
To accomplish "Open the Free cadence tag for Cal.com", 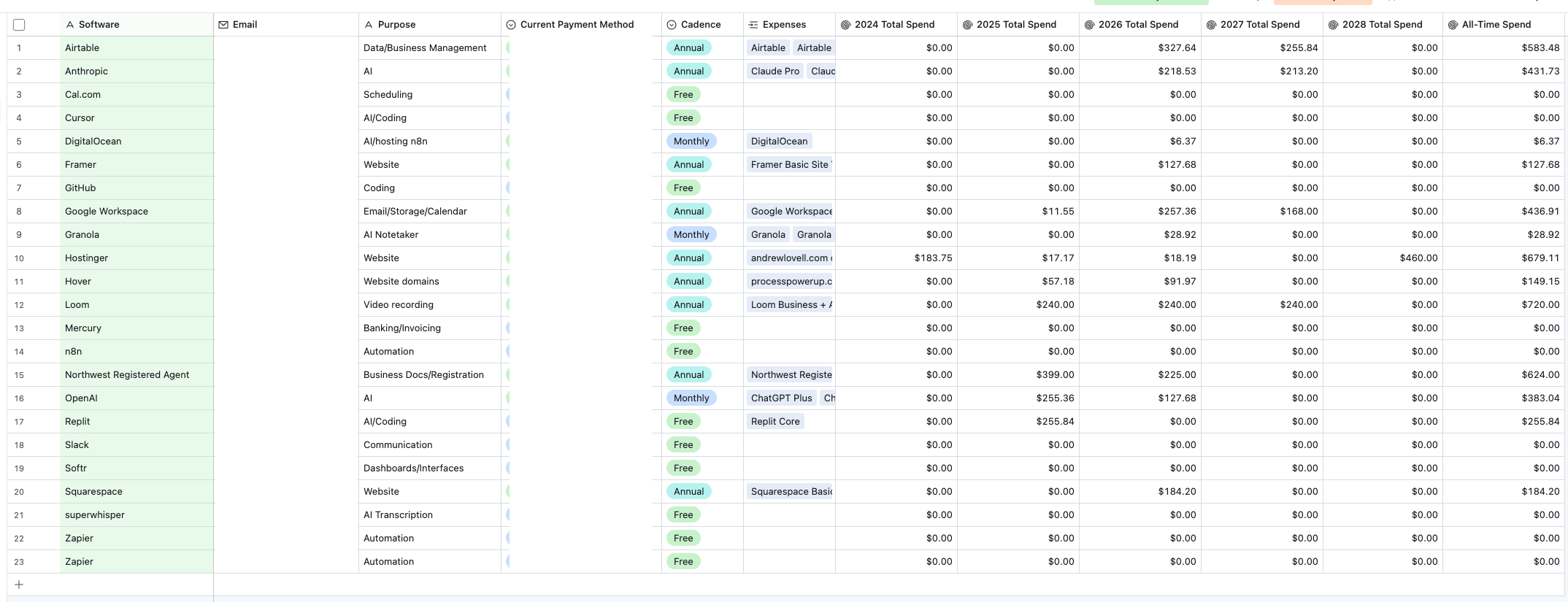I will click(x=683, y=95).
